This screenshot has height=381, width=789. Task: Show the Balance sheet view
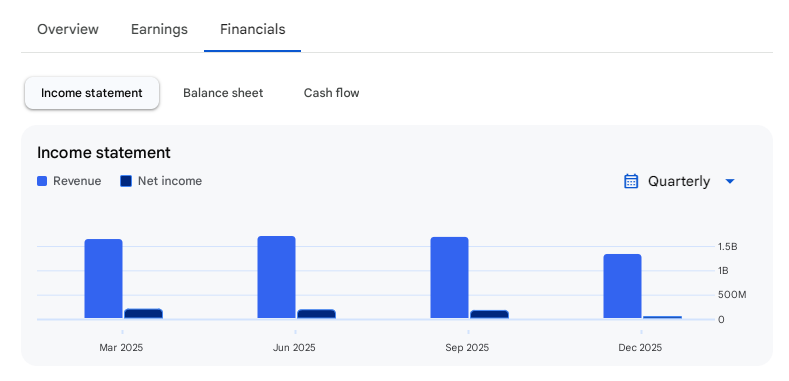[223, 93]
